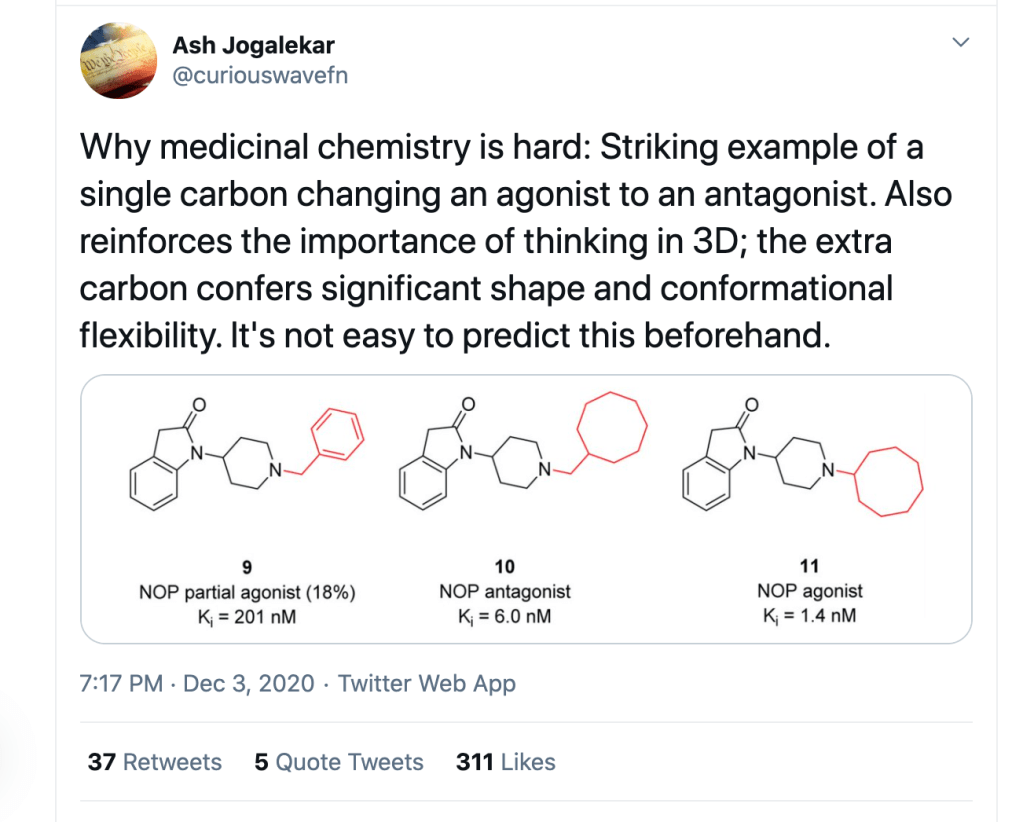Screen dimensions: 1023x822
Task: Open the tweet options chevron menu
Action: (x=960, y=43)
